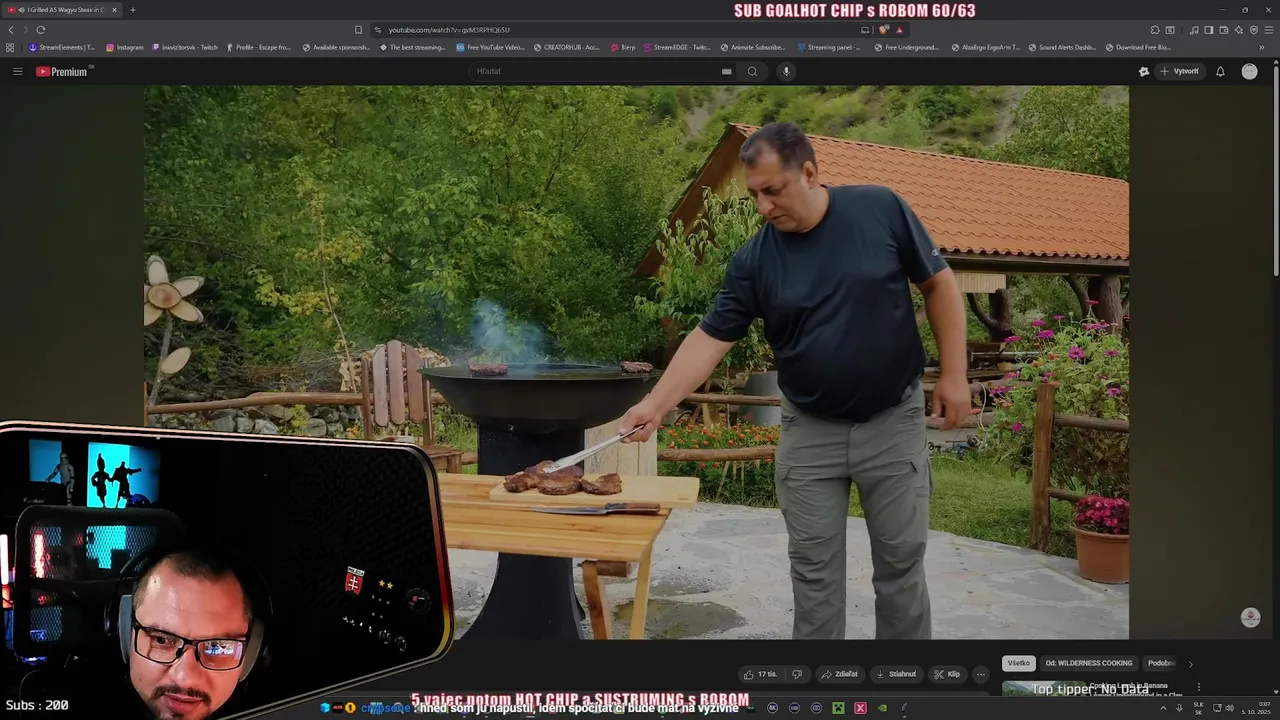Open Blerp bookmark
This screenshot has width=1280, height=720.
tap(623, 47)
